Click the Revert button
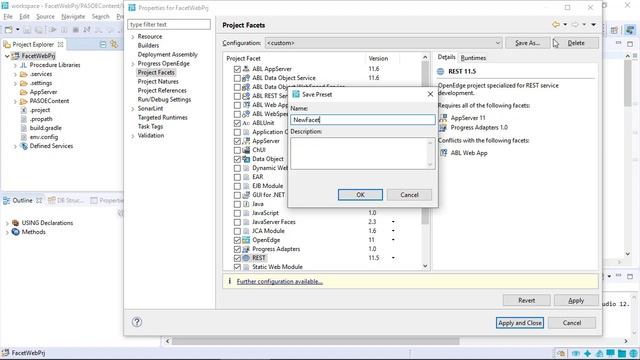 [527, 300]
